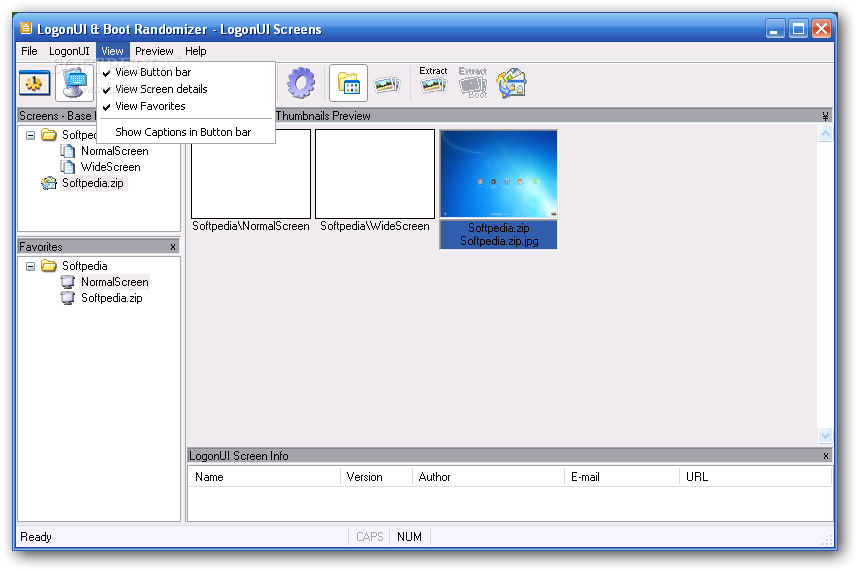Open the Preview menu

[x=154, y=51]
